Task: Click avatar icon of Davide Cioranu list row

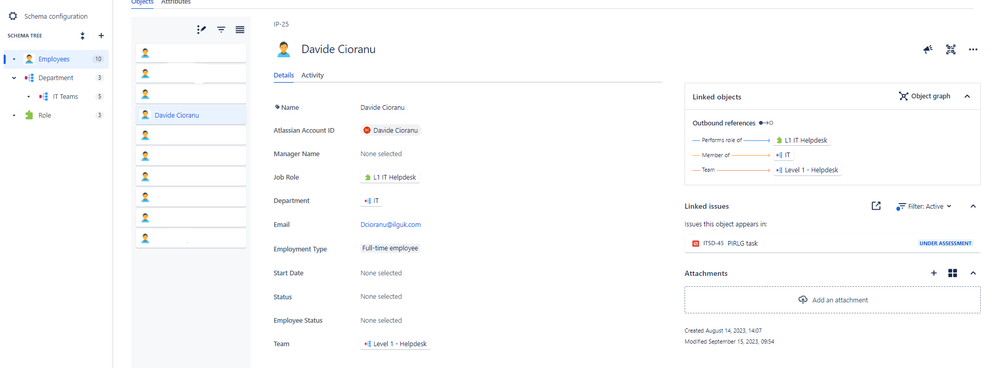Action: coord(145,115)
